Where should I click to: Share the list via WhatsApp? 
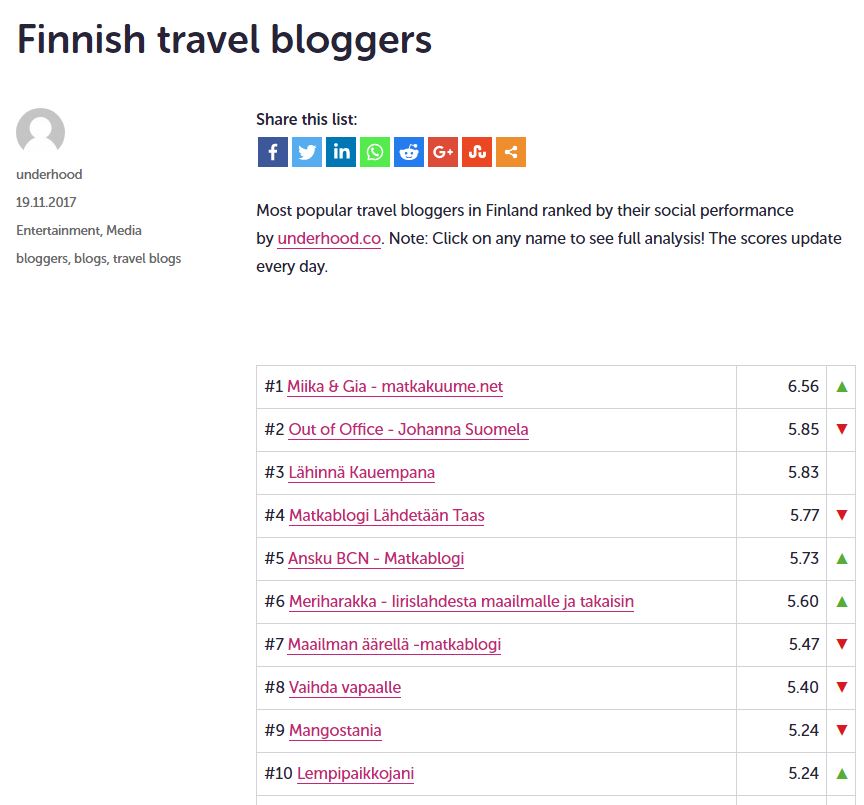coord(375,152)
